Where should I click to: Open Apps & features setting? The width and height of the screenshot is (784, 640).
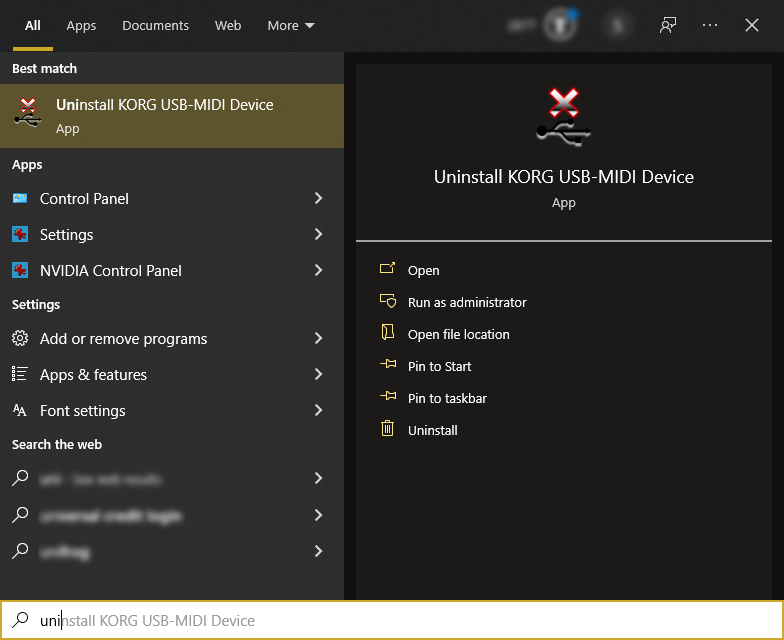coord(172,374)
